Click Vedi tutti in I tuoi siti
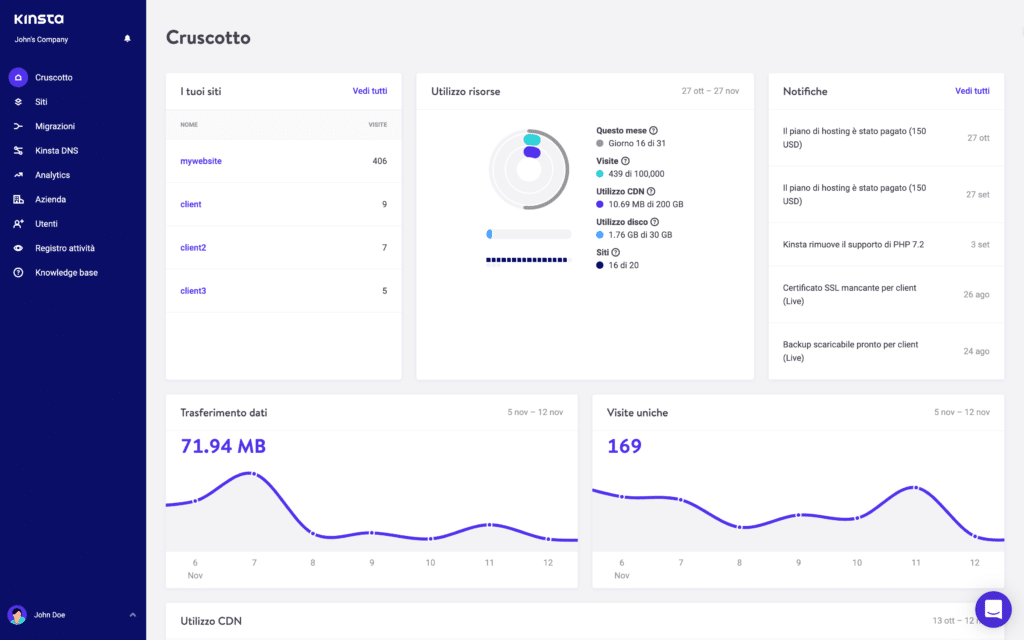Image resolution: width=1024 pixels, height=640 pixels. pos(369,91)
